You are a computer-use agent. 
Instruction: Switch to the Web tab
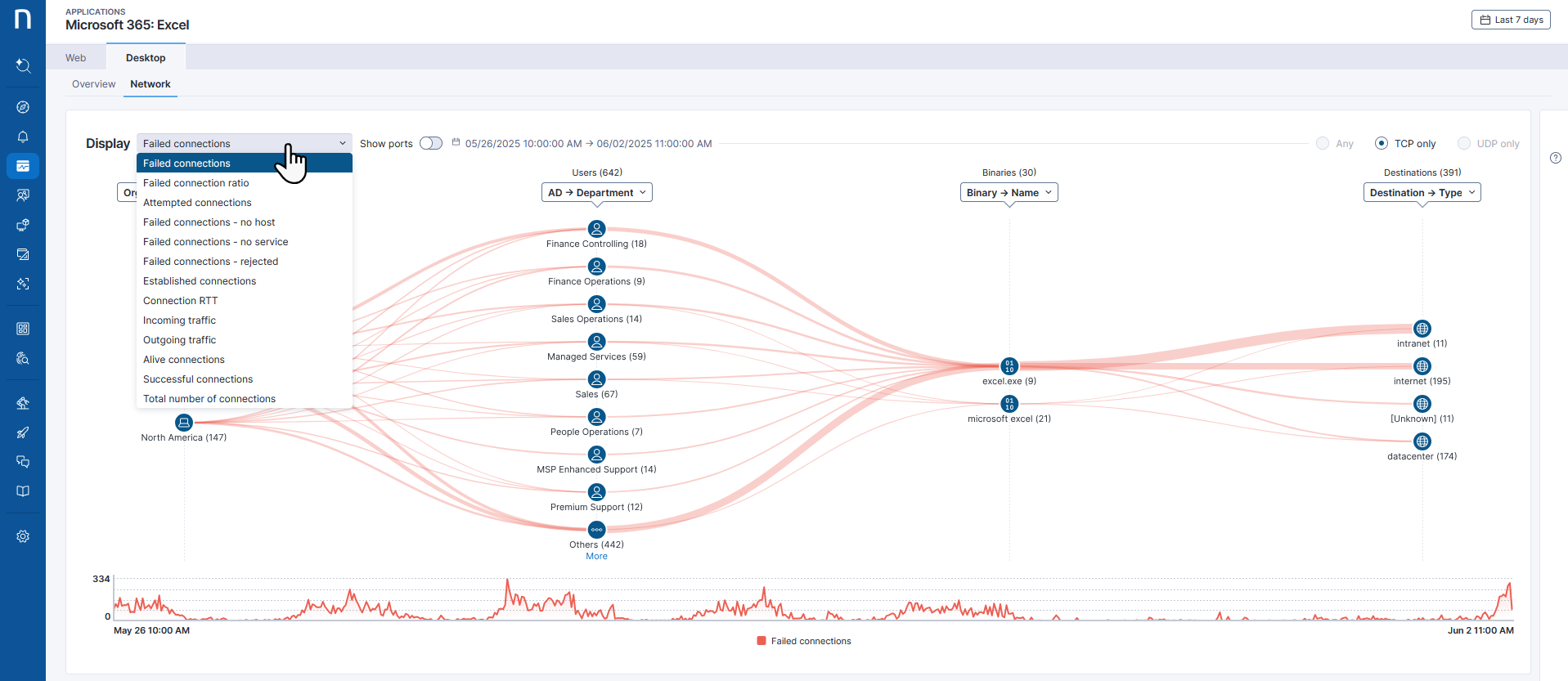click(x=75, y=57)
